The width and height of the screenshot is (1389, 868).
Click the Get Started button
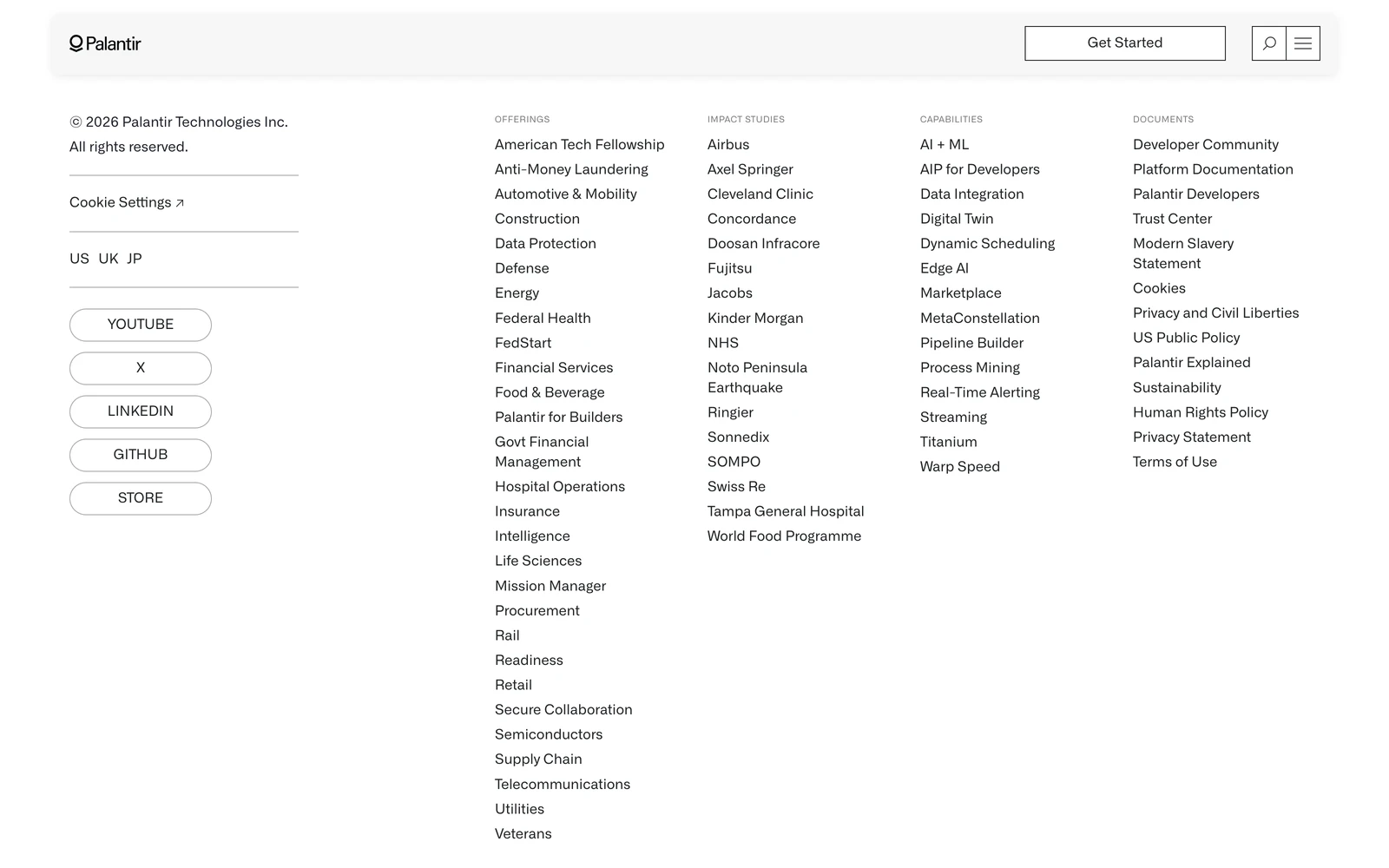[x=1125, y=43]
